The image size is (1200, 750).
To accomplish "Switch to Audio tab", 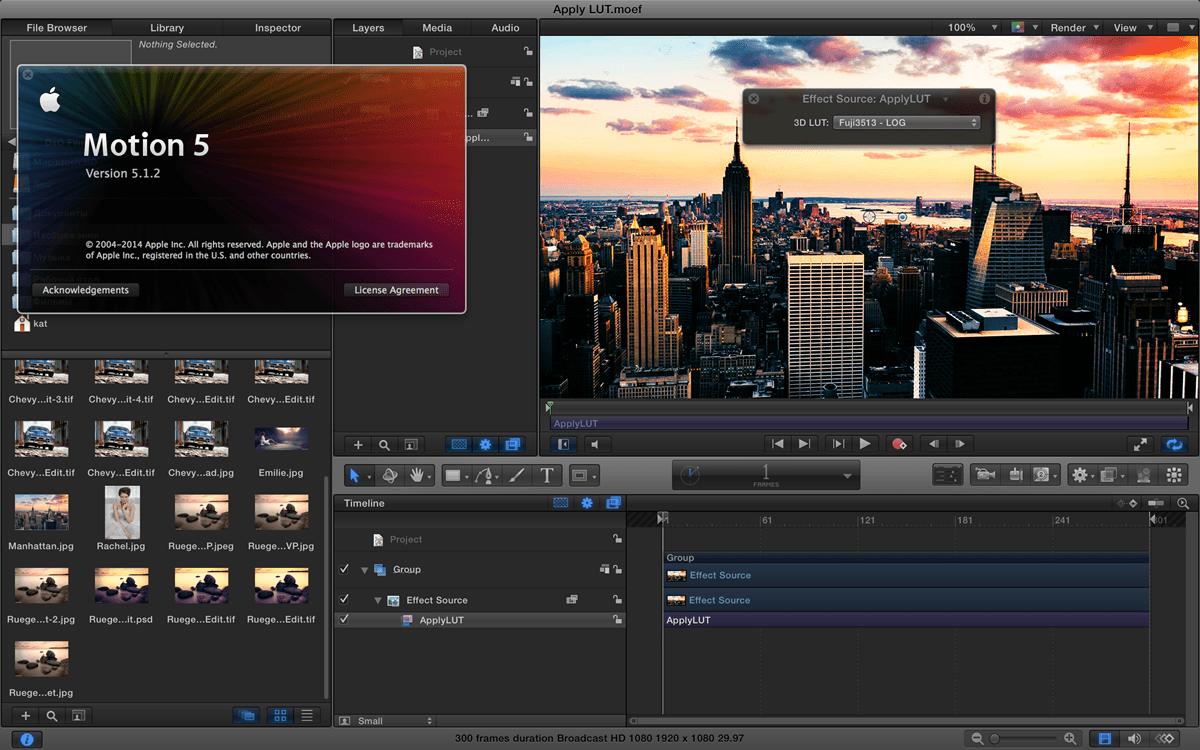I will tap(505, 28).
